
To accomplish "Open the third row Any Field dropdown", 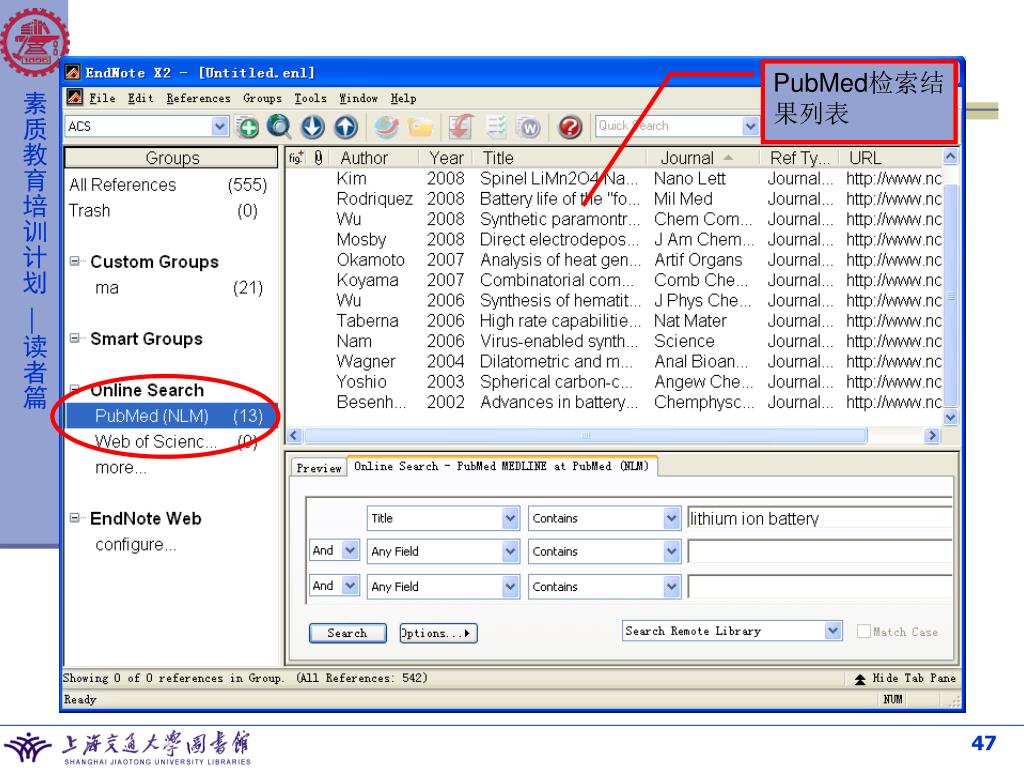I will 511,586.
